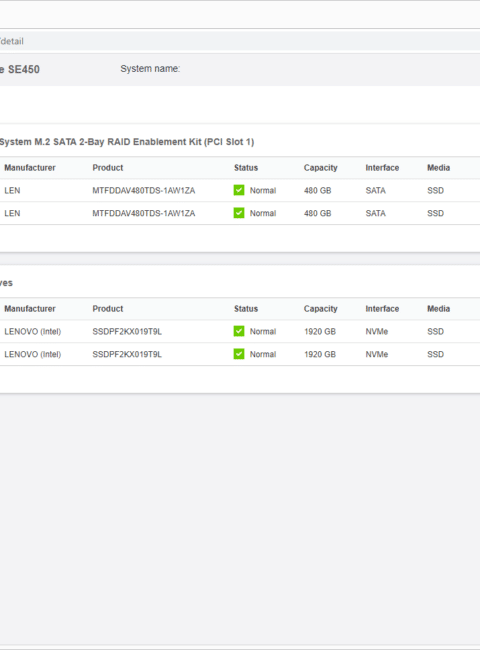
Task: Sort M.2 table by Product column header
Action: (108, 168)
